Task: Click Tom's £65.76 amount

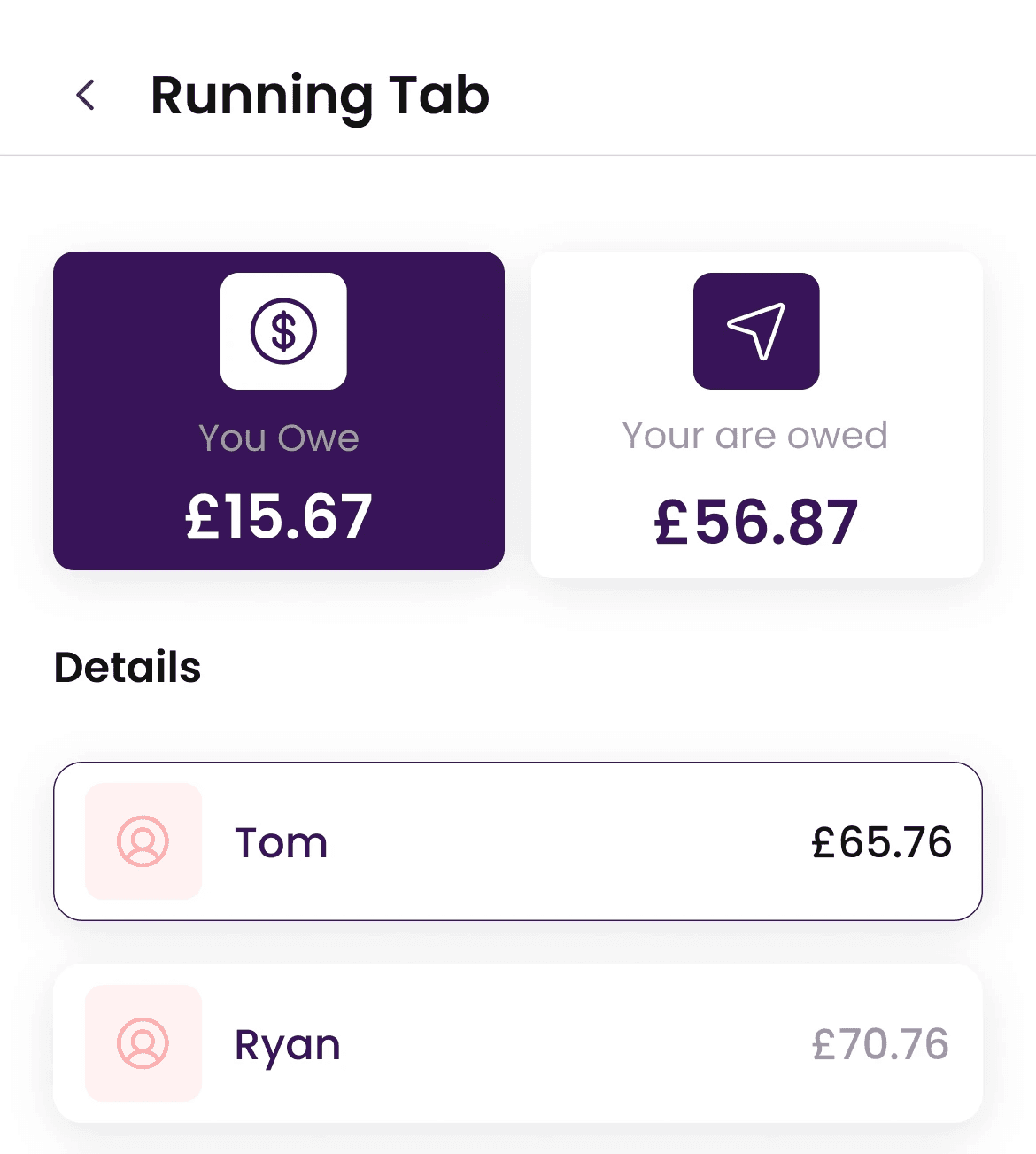Action: click(x=881, y=842)
